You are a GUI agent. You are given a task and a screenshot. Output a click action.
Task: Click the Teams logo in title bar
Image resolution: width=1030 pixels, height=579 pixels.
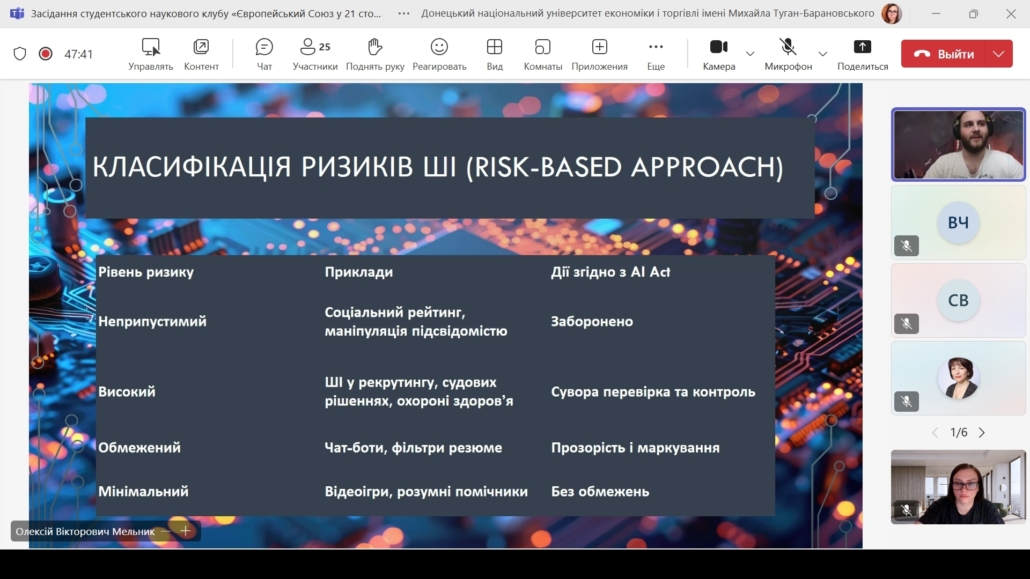[16, 13]
